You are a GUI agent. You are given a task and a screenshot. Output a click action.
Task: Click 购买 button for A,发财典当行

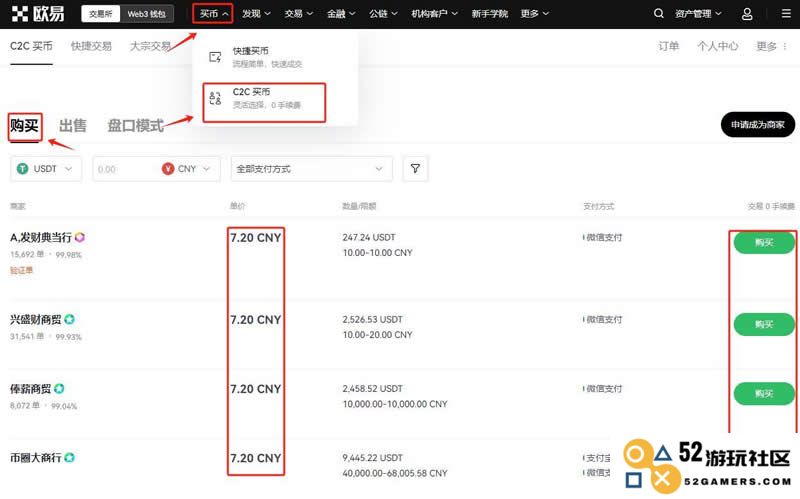pos(764,242)
